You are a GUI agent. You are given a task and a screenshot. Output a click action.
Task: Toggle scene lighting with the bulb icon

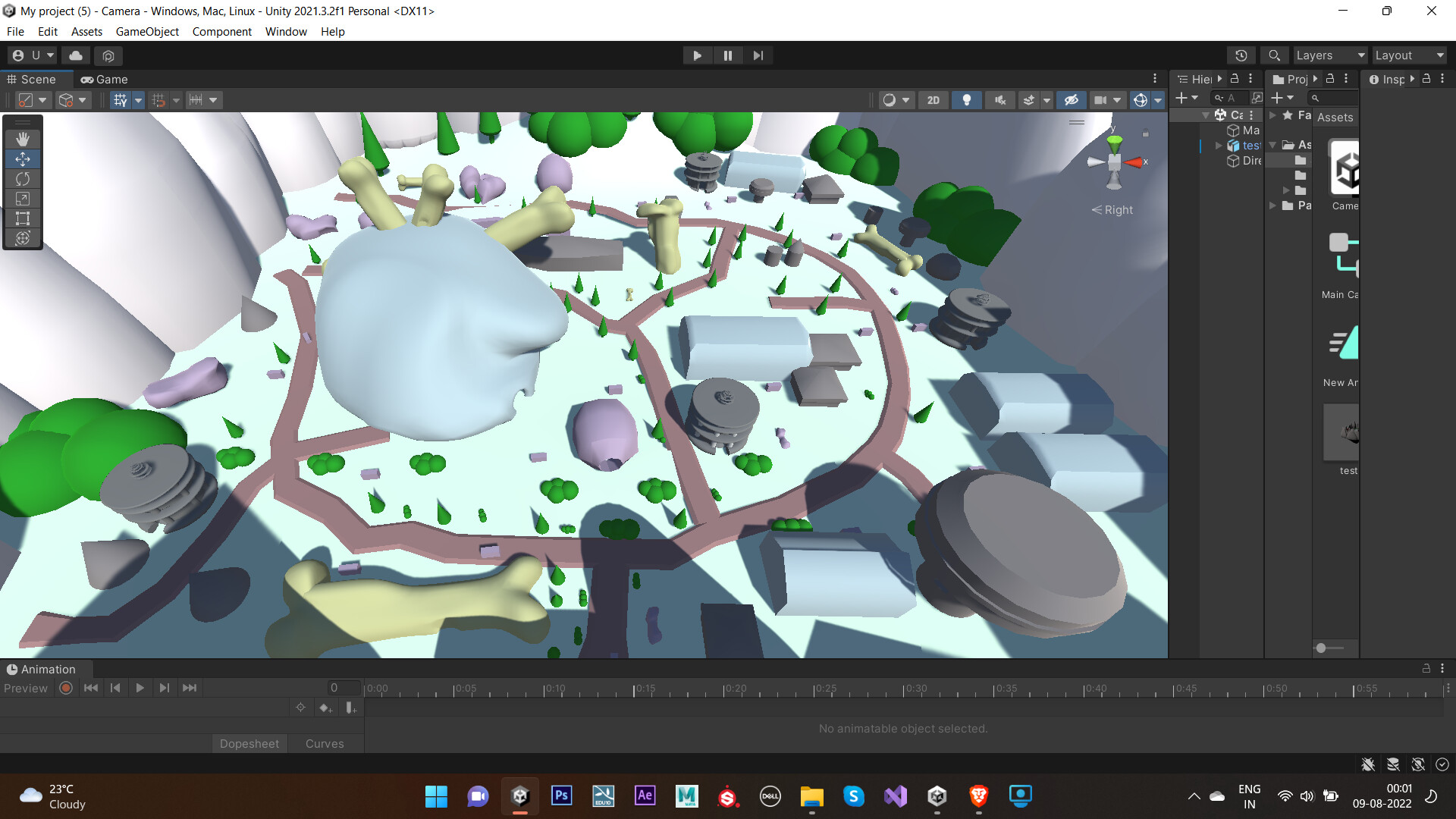click(967, 99)
